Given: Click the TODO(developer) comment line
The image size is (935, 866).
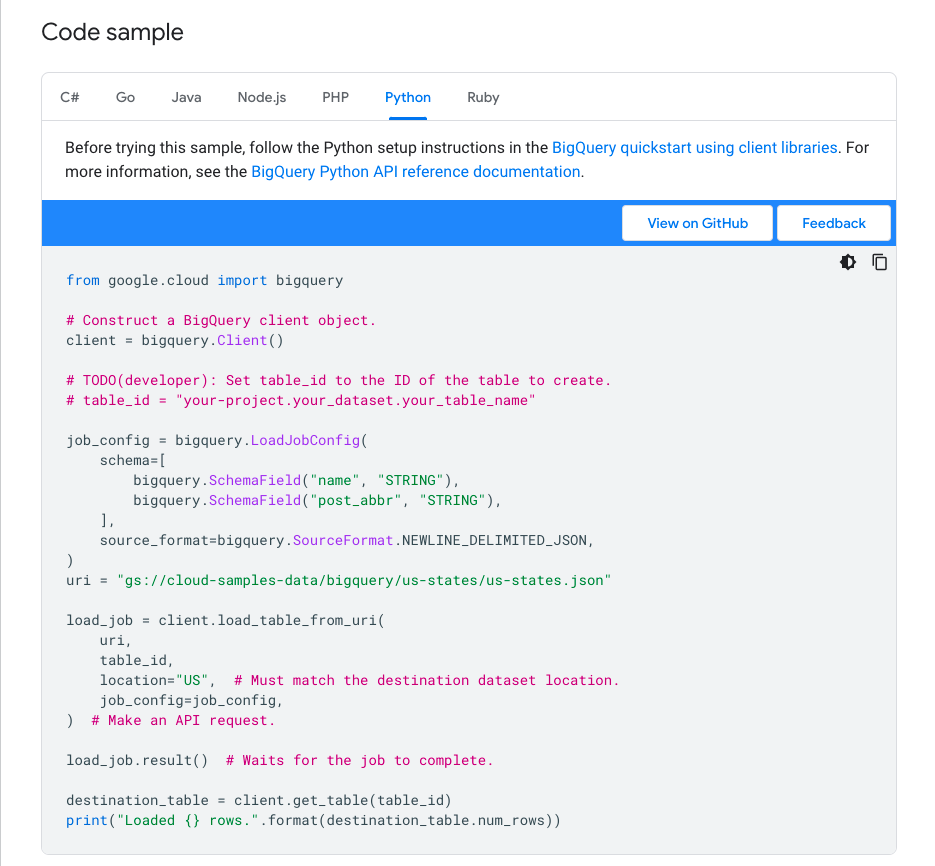Looking at the screenshot, I should (338, 380).
